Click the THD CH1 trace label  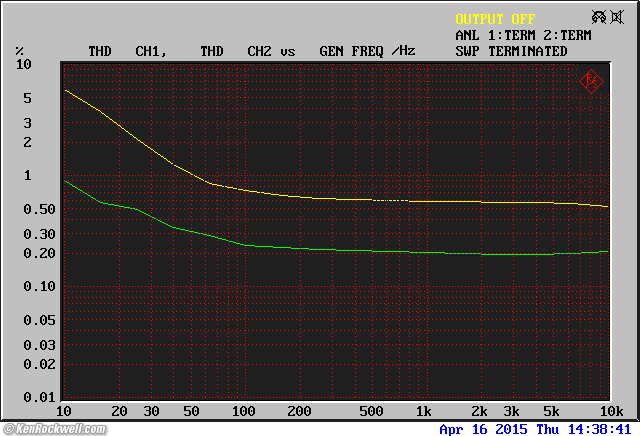click(127, 51)
